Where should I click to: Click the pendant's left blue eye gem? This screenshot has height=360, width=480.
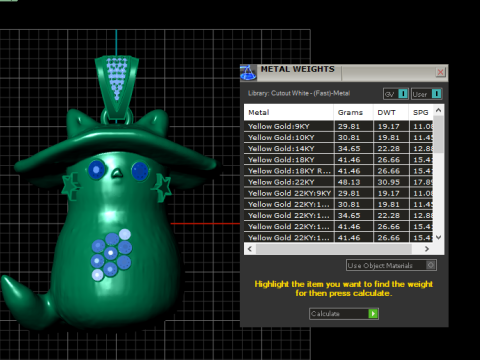tap(96, 170)
